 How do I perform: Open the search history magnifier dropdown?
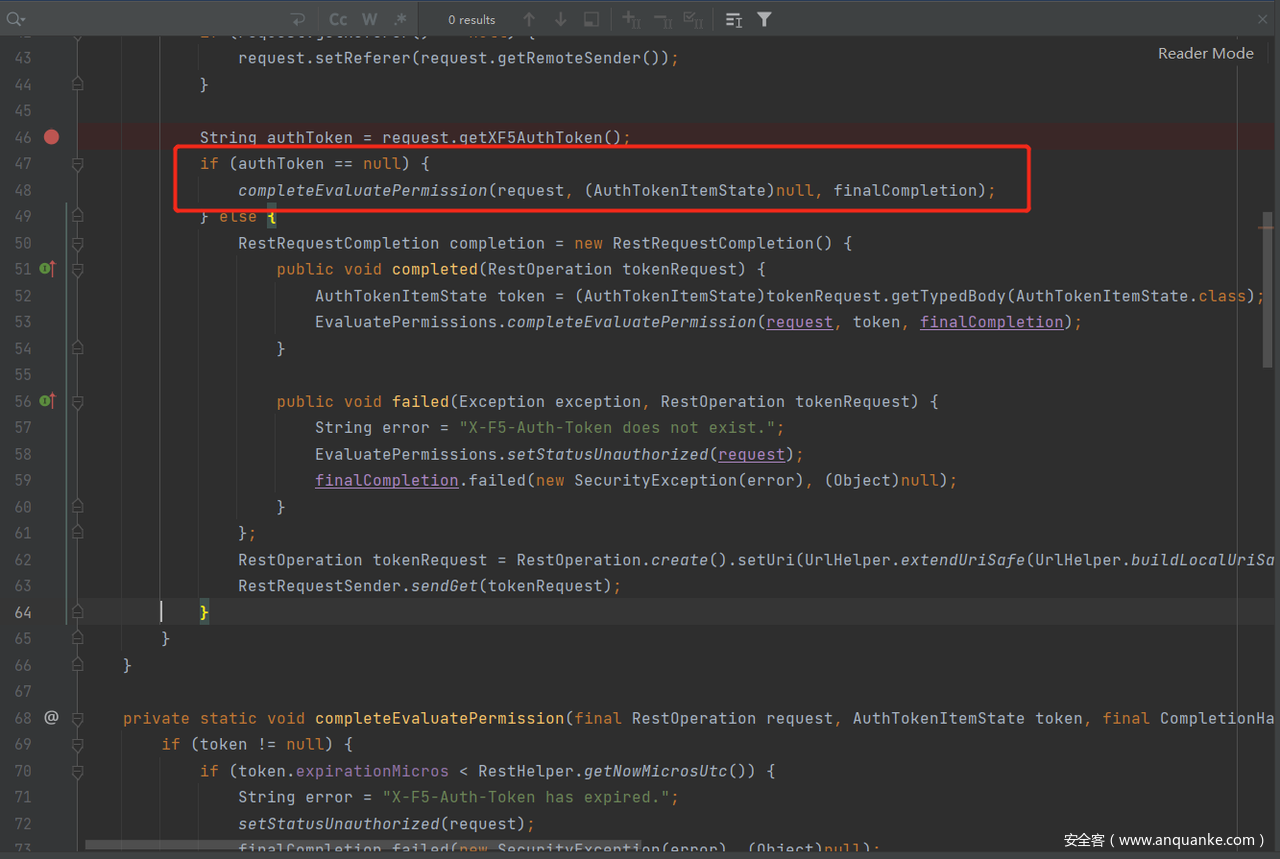[16, 19]
